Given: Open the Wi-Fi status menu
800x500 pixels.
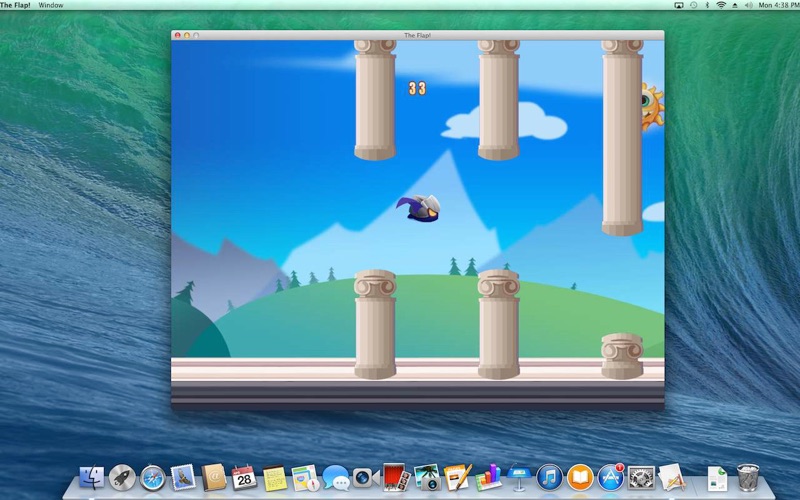Looking at the screenshot, I should pyautogui.click(x=721, y=5).
